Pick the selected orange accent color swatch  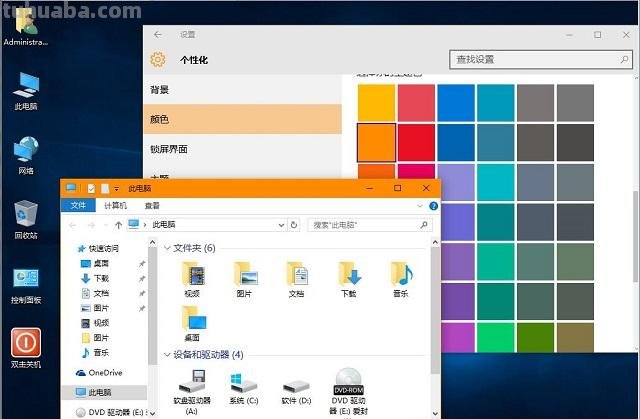(x=376, y=143)
